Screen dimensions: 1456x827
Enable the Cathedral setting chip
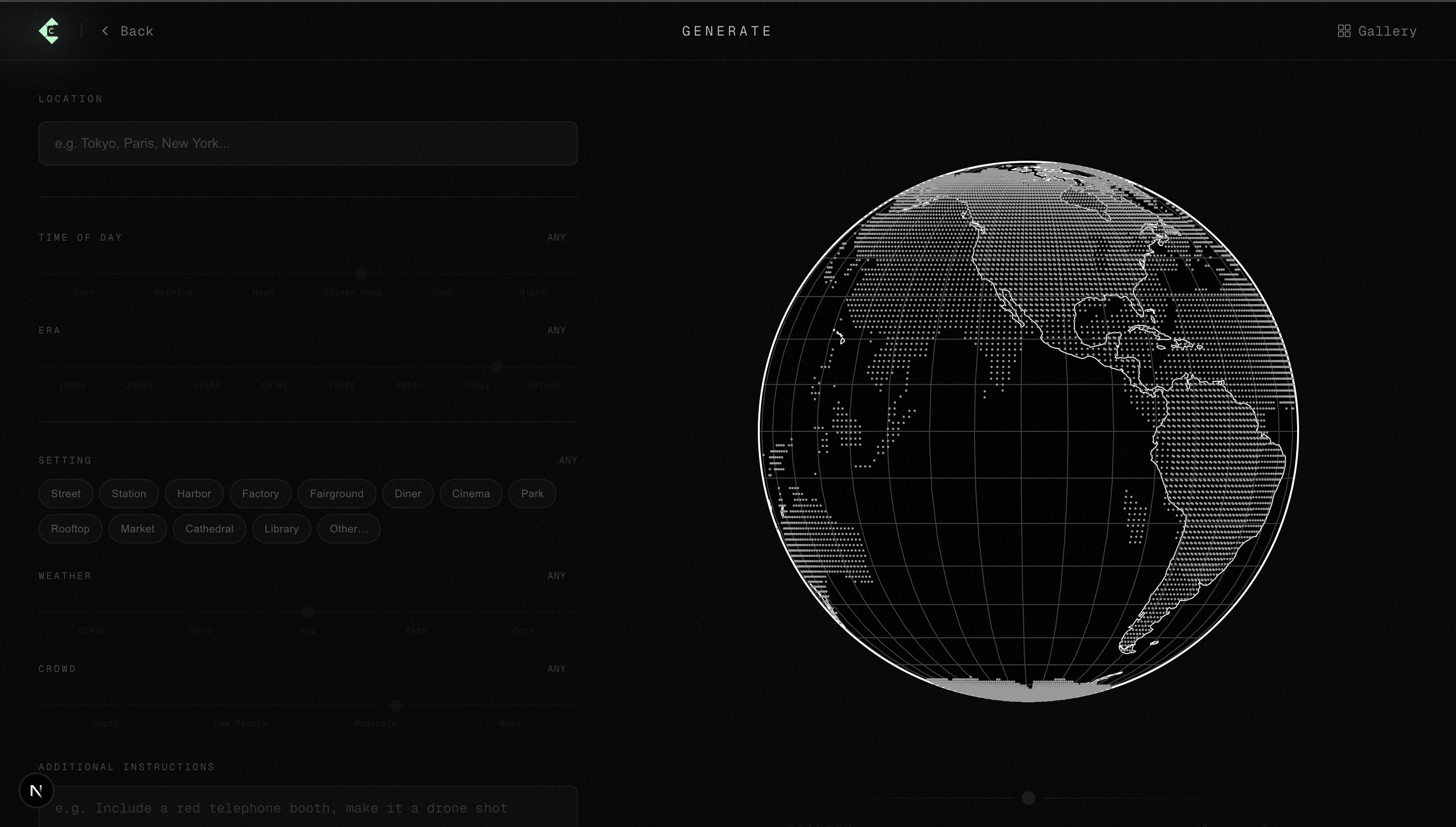point(209,529)
